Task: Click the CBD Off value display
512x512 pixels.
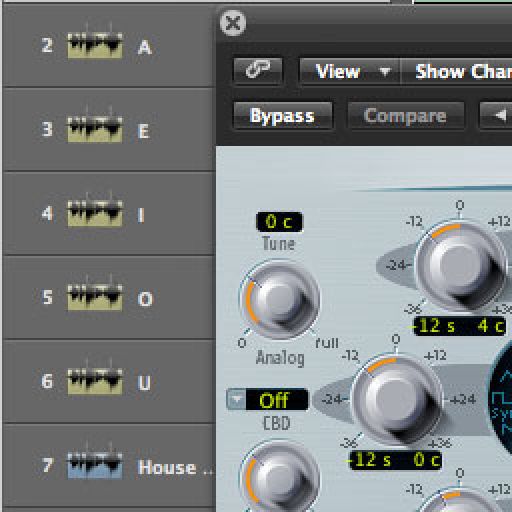Action: (x=277, y=399)
